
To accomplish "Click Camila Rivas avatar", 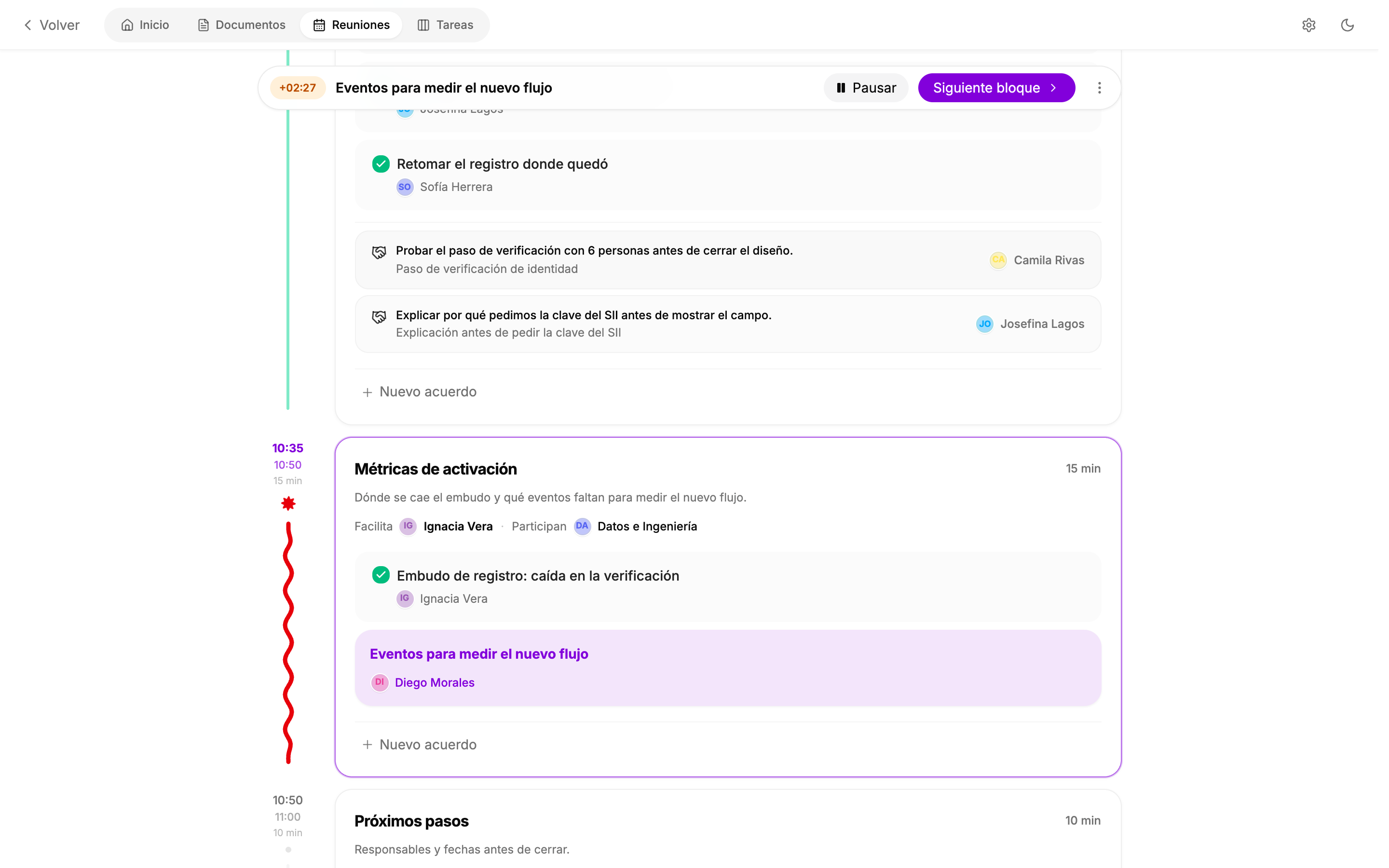I will 998,260.
